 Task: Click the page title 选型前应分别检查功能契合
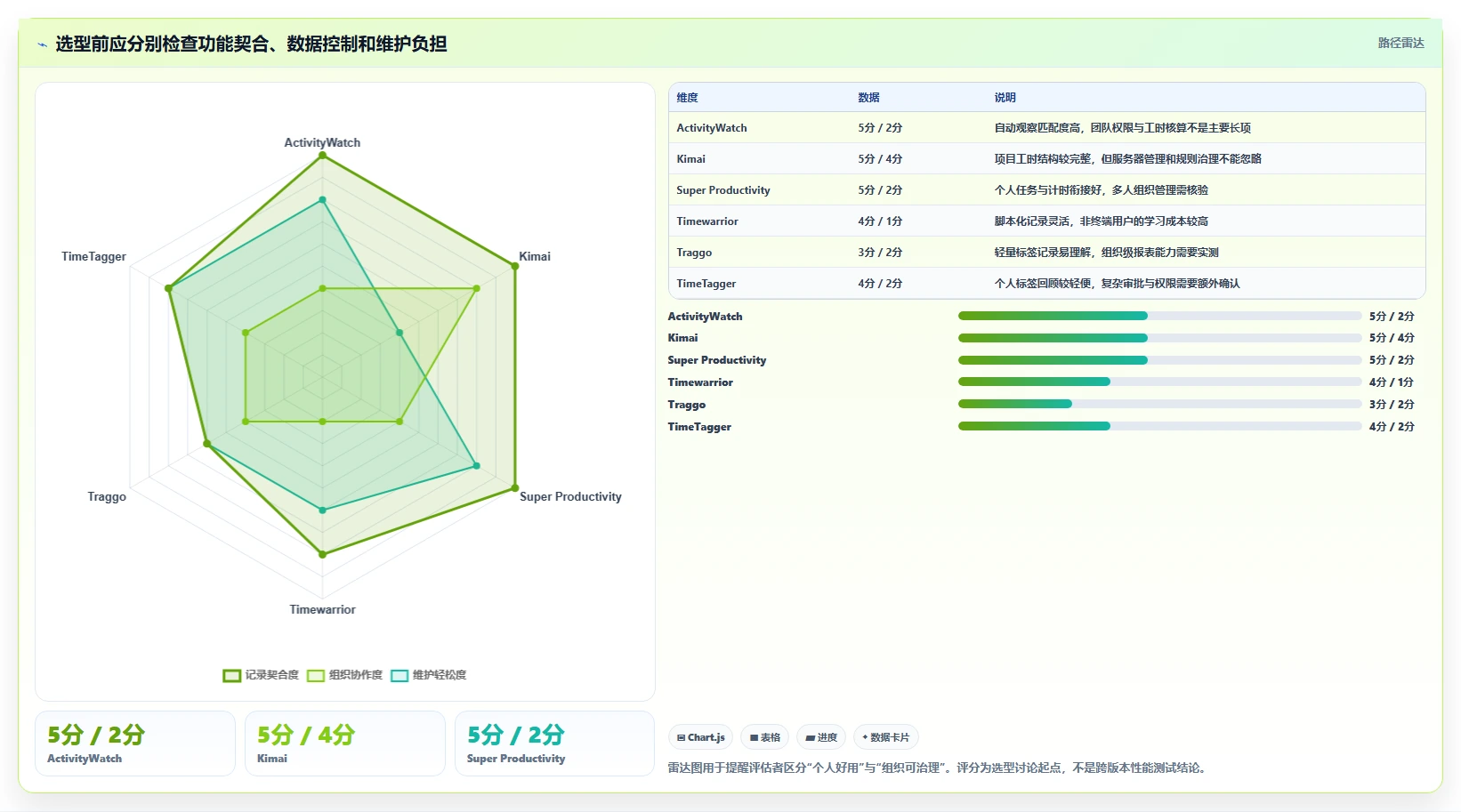click(x=251, y=44)
